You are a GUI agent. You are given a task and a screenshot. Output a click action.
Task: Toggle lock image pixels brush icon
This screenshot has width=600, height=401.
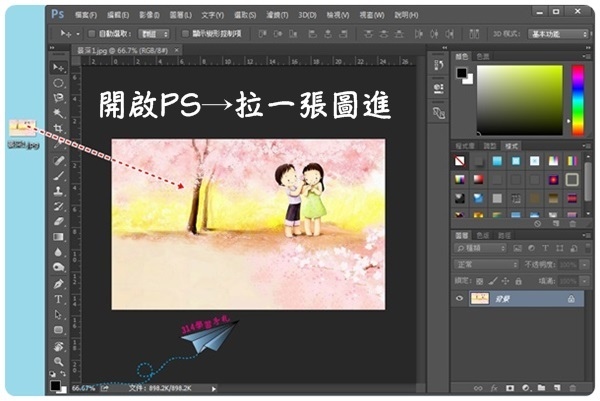tap(493, 281)
